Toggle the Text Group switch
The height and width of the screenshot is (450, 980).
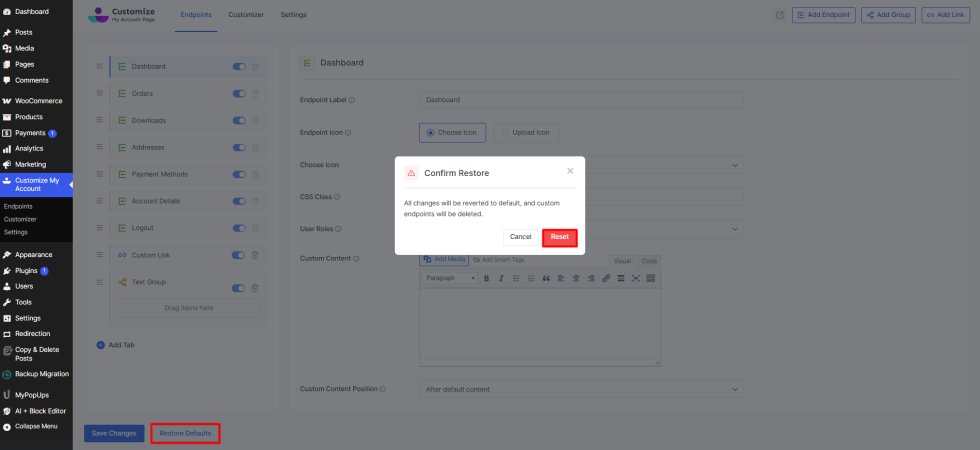[x=238, y=288]
